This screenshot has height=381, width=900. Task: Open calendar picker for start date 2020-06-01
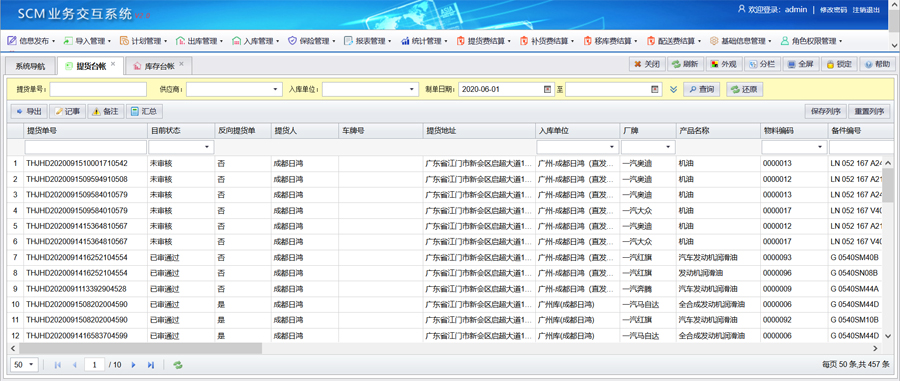(x=547, y=90)
